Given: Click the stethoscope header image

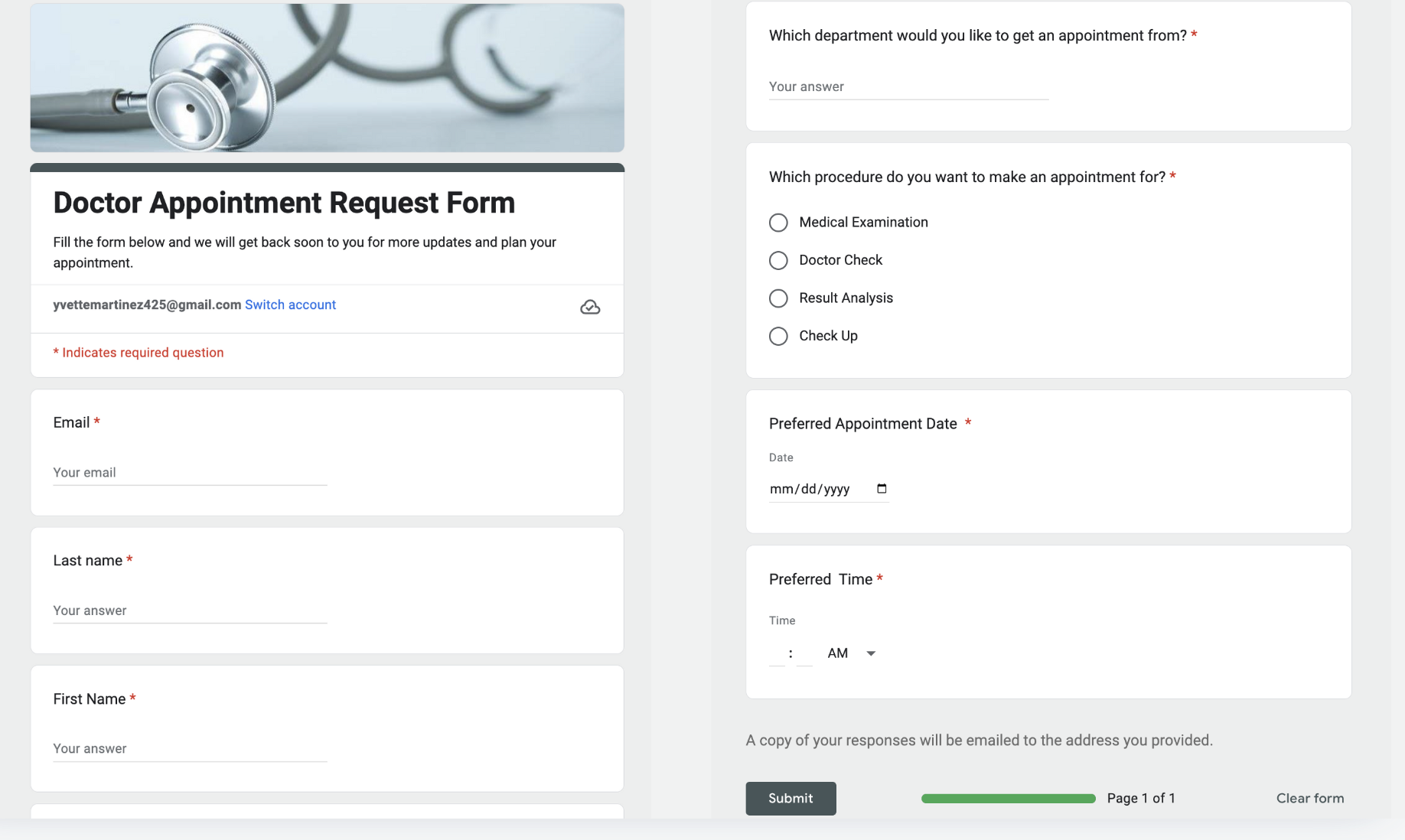Looking at the screenshot, I should 327,78.
